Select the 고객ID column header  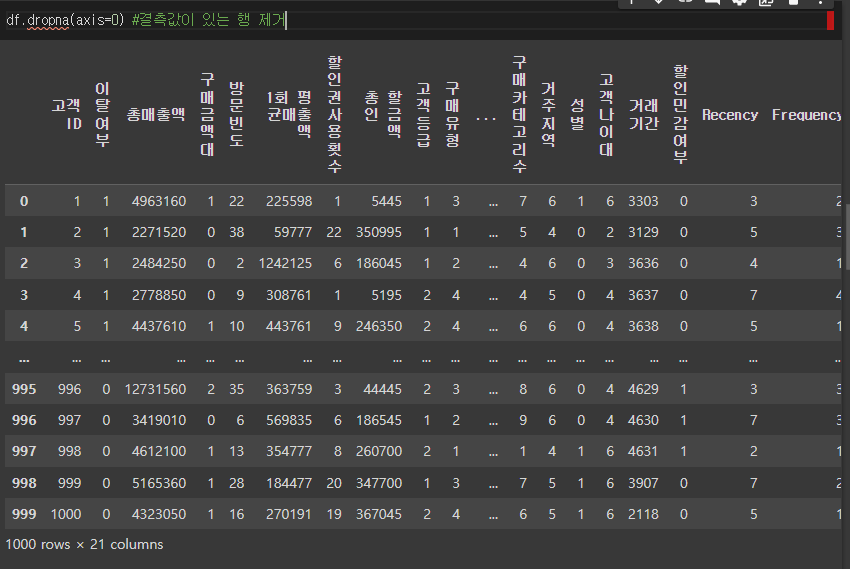(x=67, y=114)
